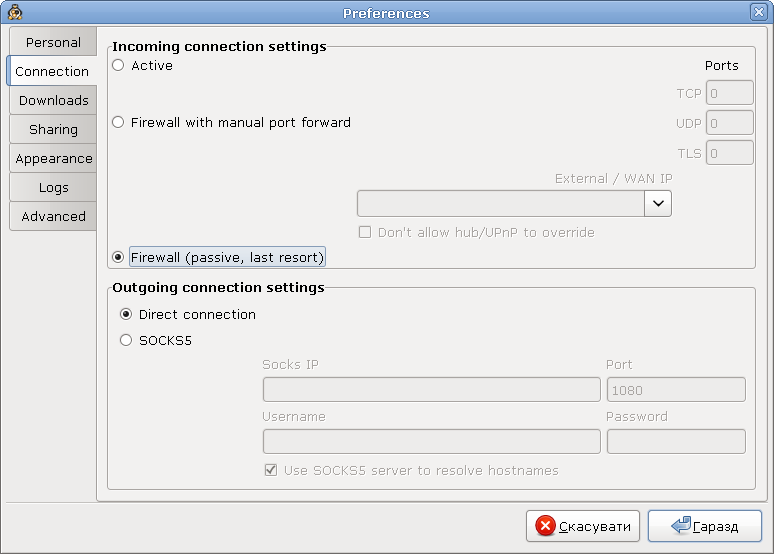
Task: Confirm with the Гаразд button
Action: [x=704, y=526]
